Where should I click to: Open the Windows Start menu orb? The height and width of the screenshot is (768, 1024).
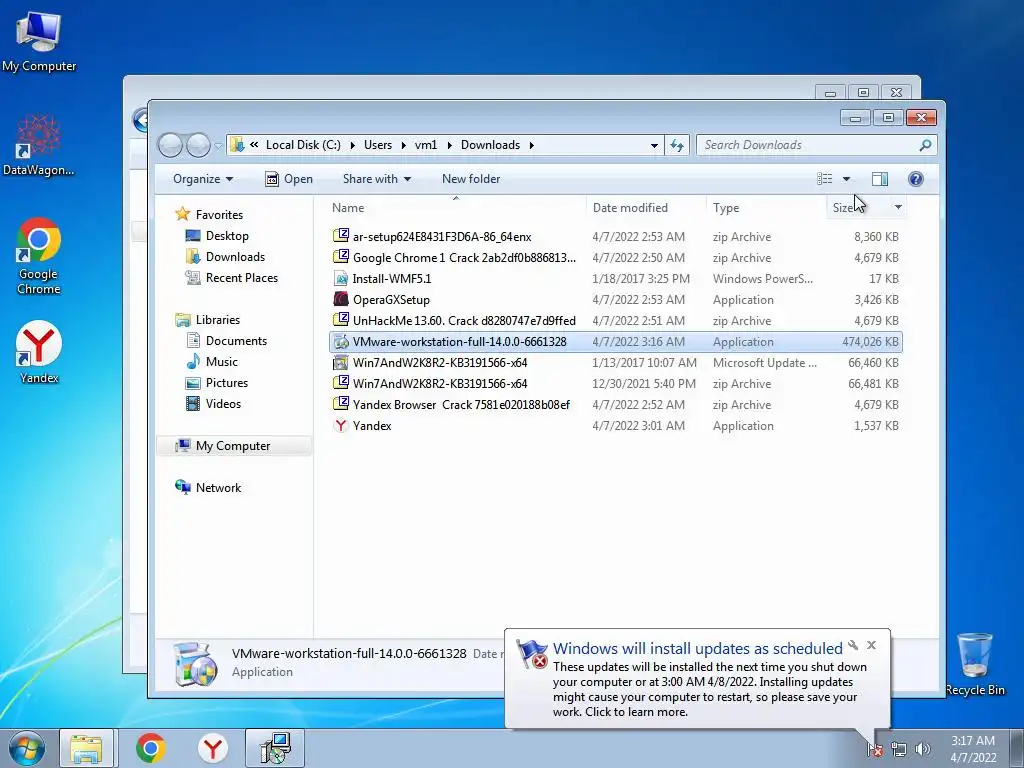[27, 748]
